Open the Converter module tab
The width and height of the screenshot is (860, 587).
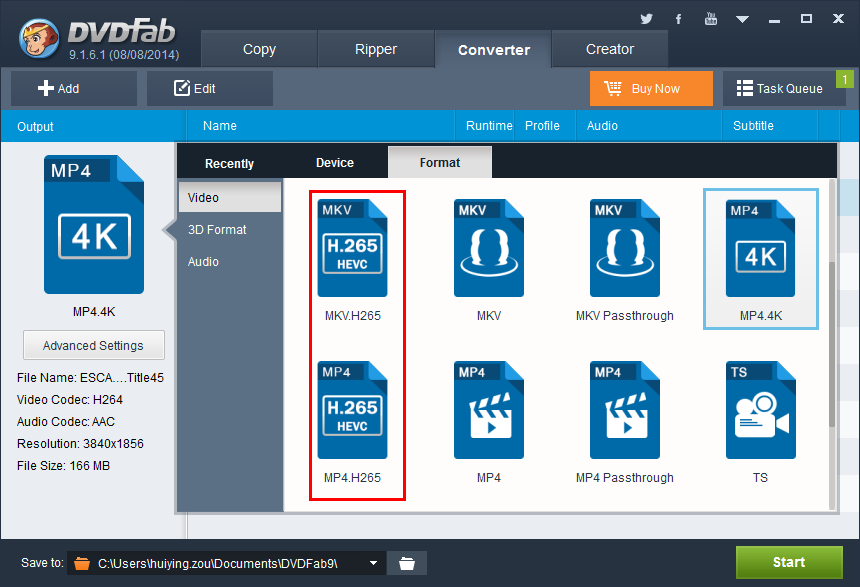click(x=494, y=49)
